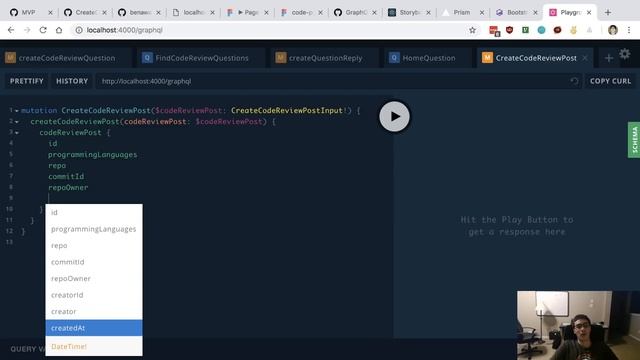
Task: Switch to the HomeQuestion tab
Action: (427, 58)
